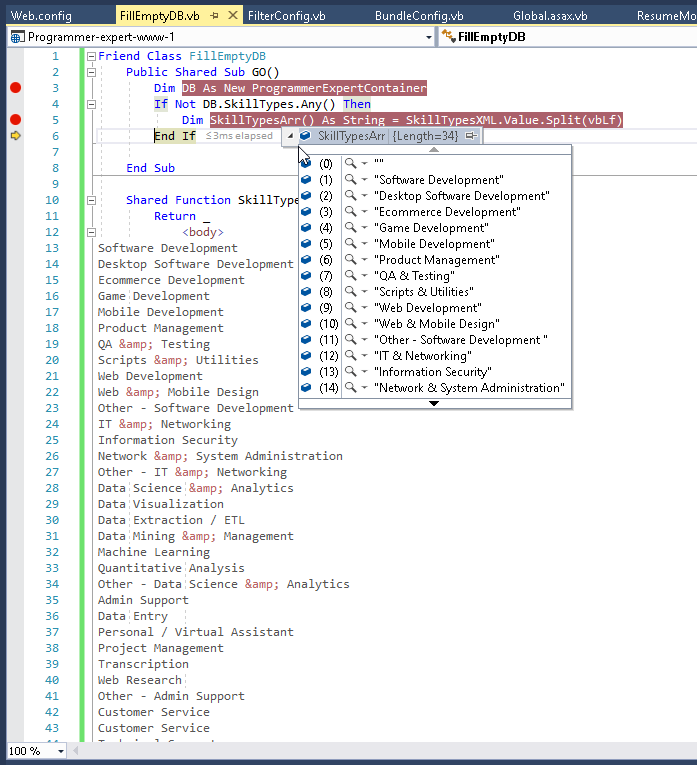Switch to the BundleConfig.vb tab
697x765 pixels.
tap(419, 16)
